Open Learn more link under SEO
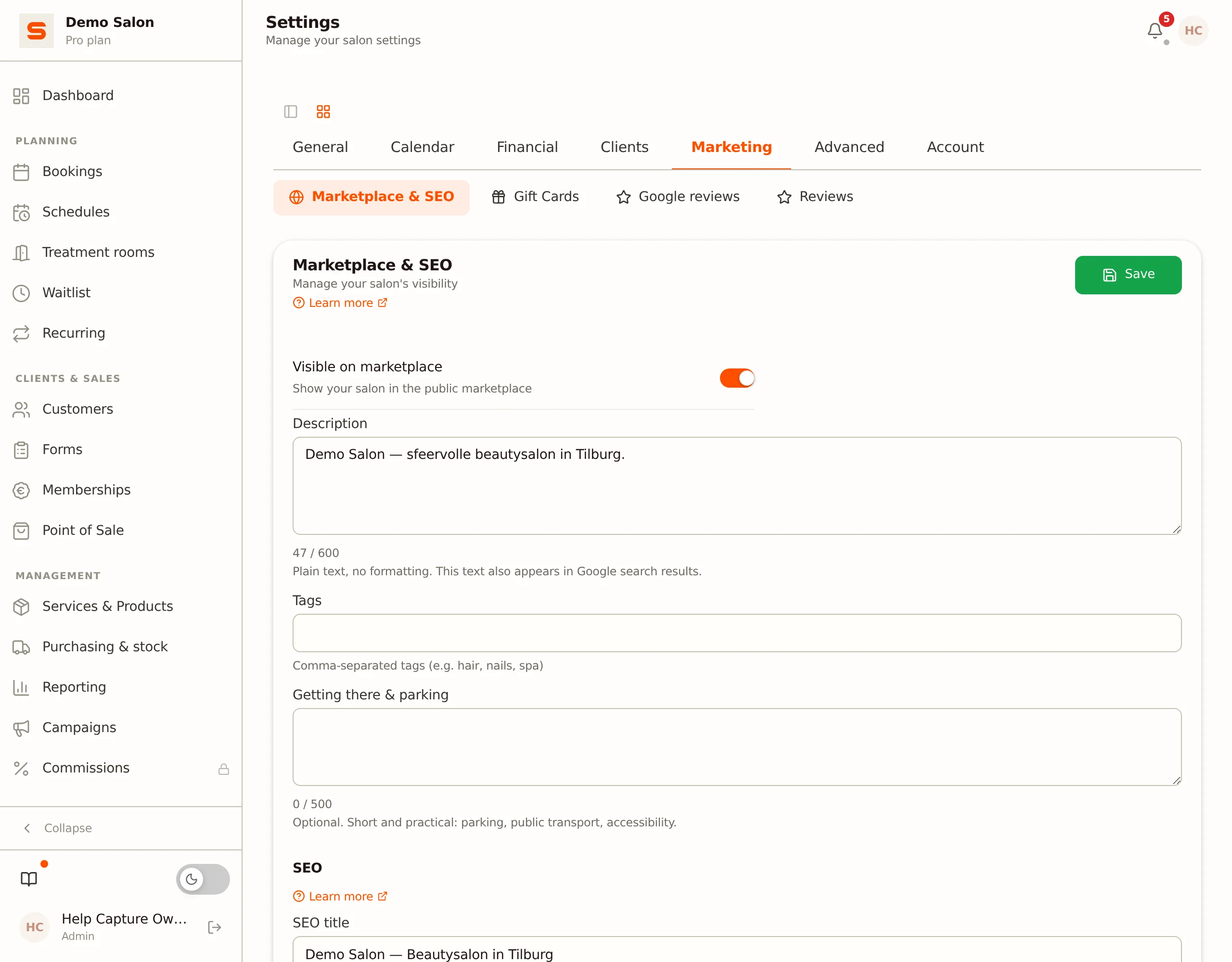The width and height of the screenshot is (1232, 962). click(x=340, y=896)
